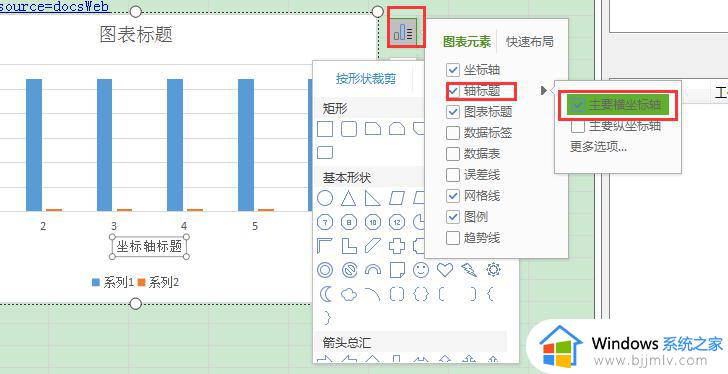
Task: Select the bottom-middle chart sizing handle
Action: pos(135,304)
